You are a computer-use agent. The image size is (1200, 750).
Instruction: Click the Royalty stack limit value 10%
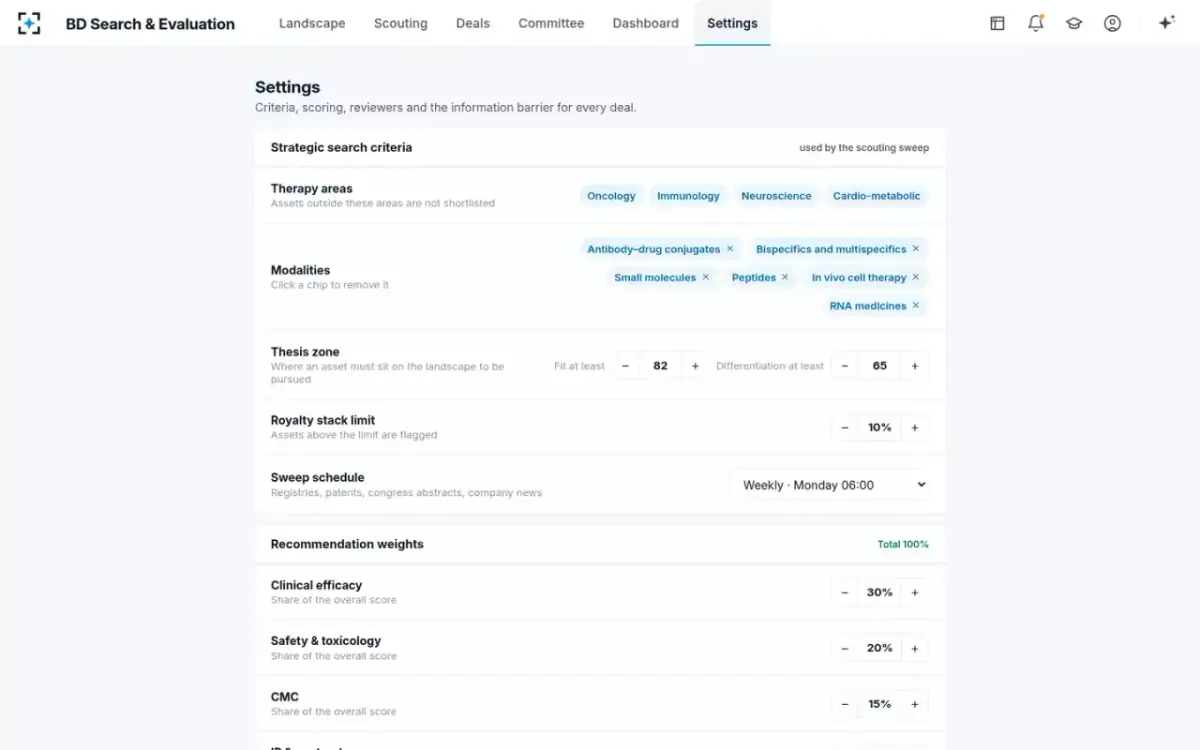pos(880,428)
